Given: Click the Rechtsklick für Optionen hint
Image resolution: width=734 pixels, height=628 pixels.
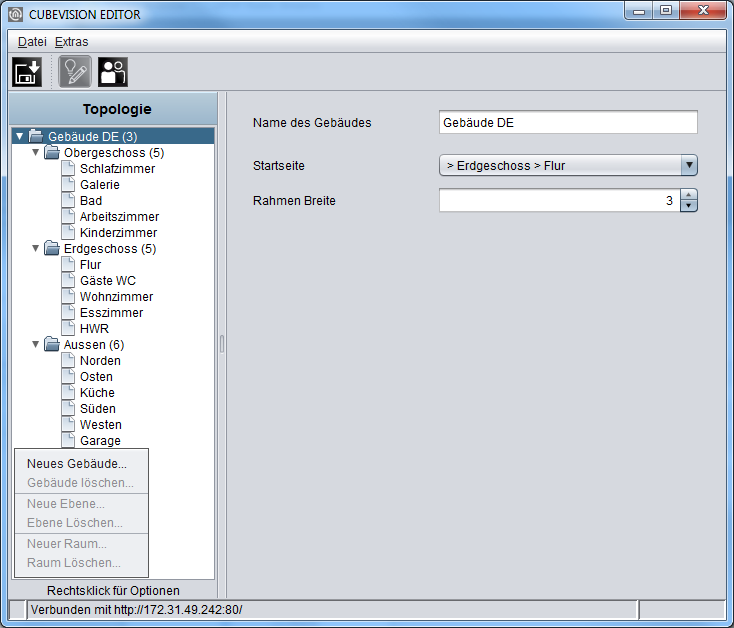Looking at the screenshot, I should pyautogui.click(x=113, y=591).
